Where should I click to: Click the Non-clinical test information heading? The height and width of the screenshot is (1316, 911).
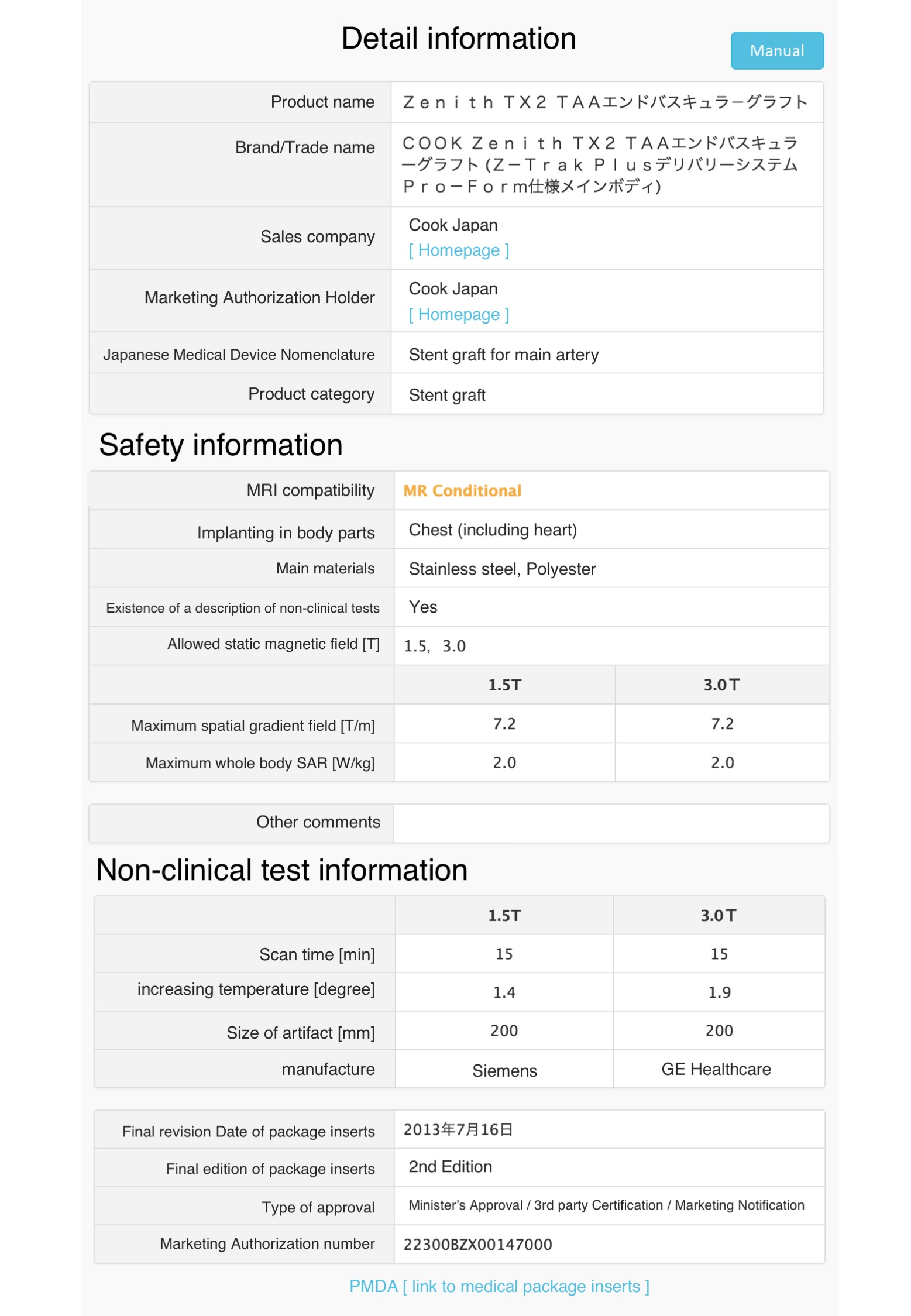281,870
